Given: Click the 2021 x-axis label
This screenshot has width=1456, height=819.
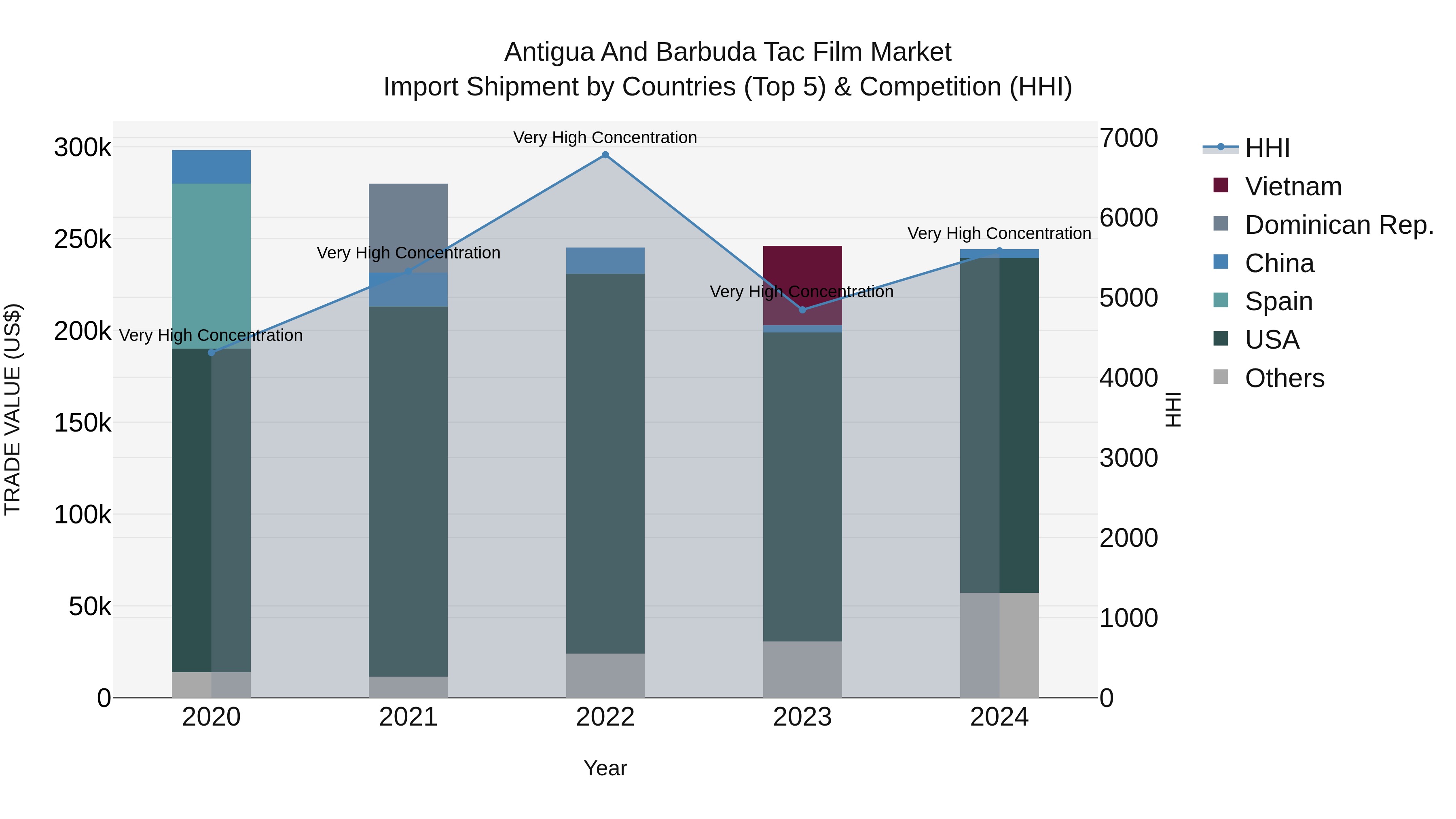Looking at the screenshot, I should click(408, 717).
